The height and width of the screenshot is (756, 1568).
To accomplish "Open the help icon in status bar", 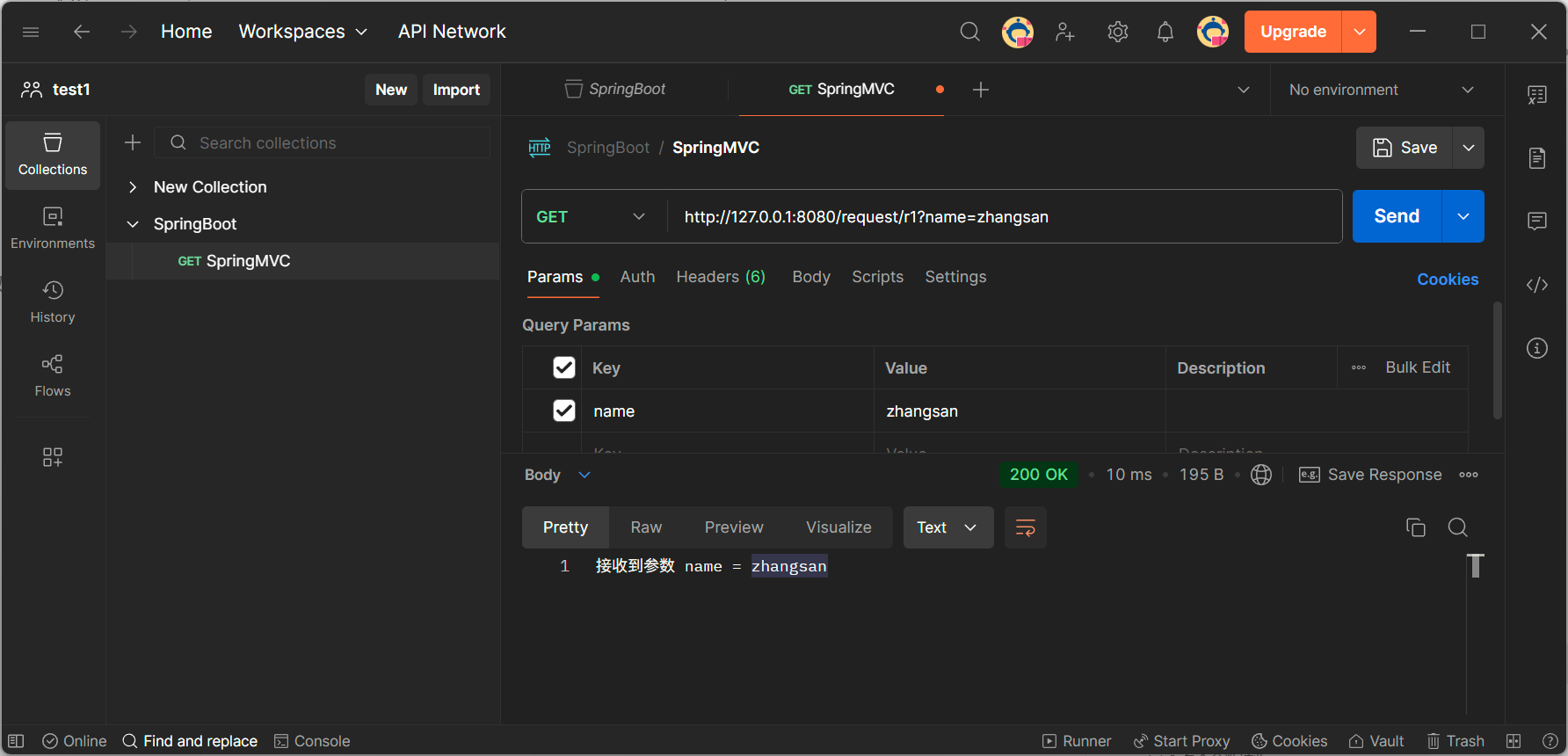I will click(x=1550, y=741).
